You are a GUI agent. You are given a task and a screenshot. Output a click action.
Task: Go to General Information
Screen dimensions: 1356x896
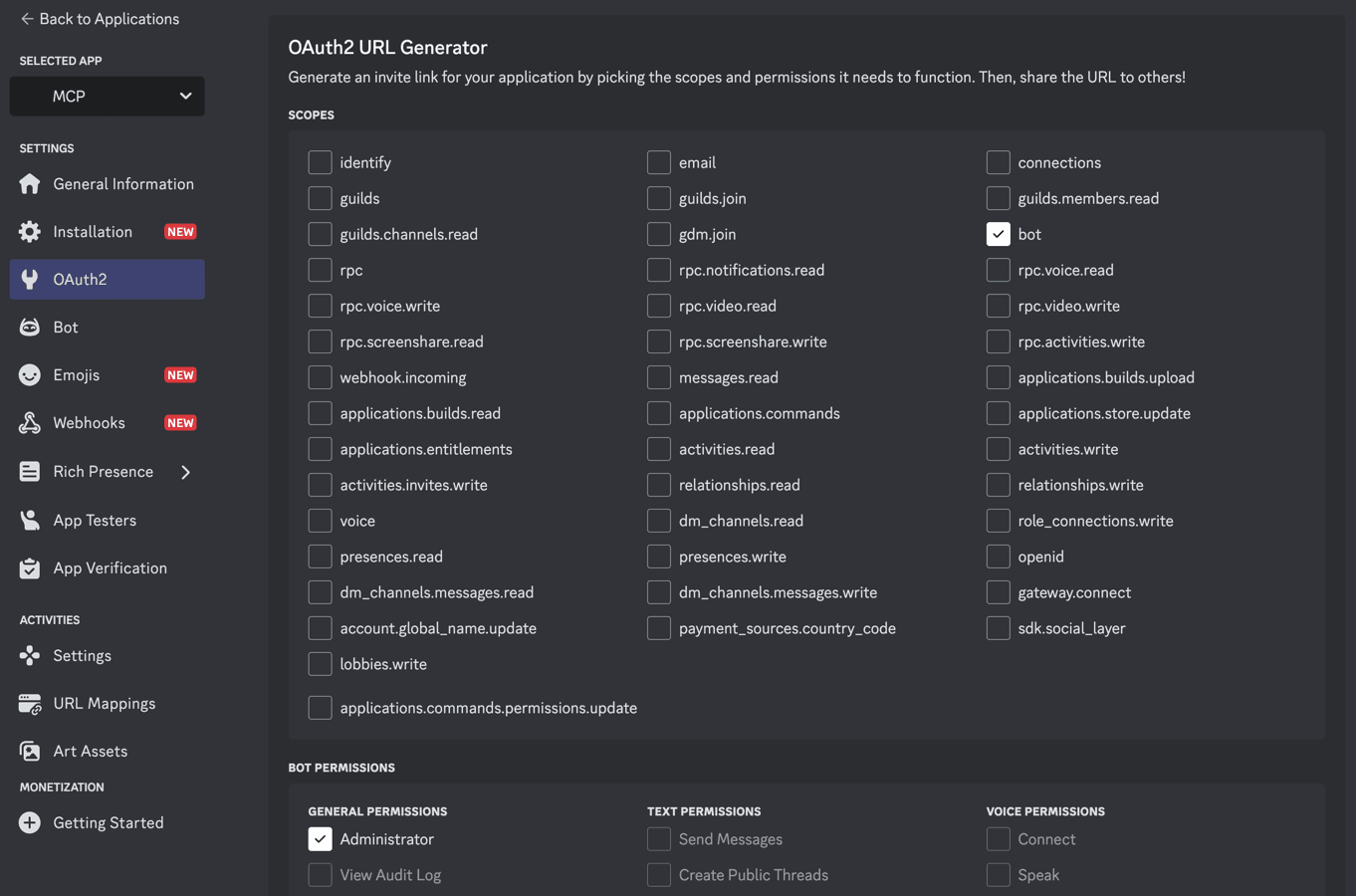[x=124, y=183]
